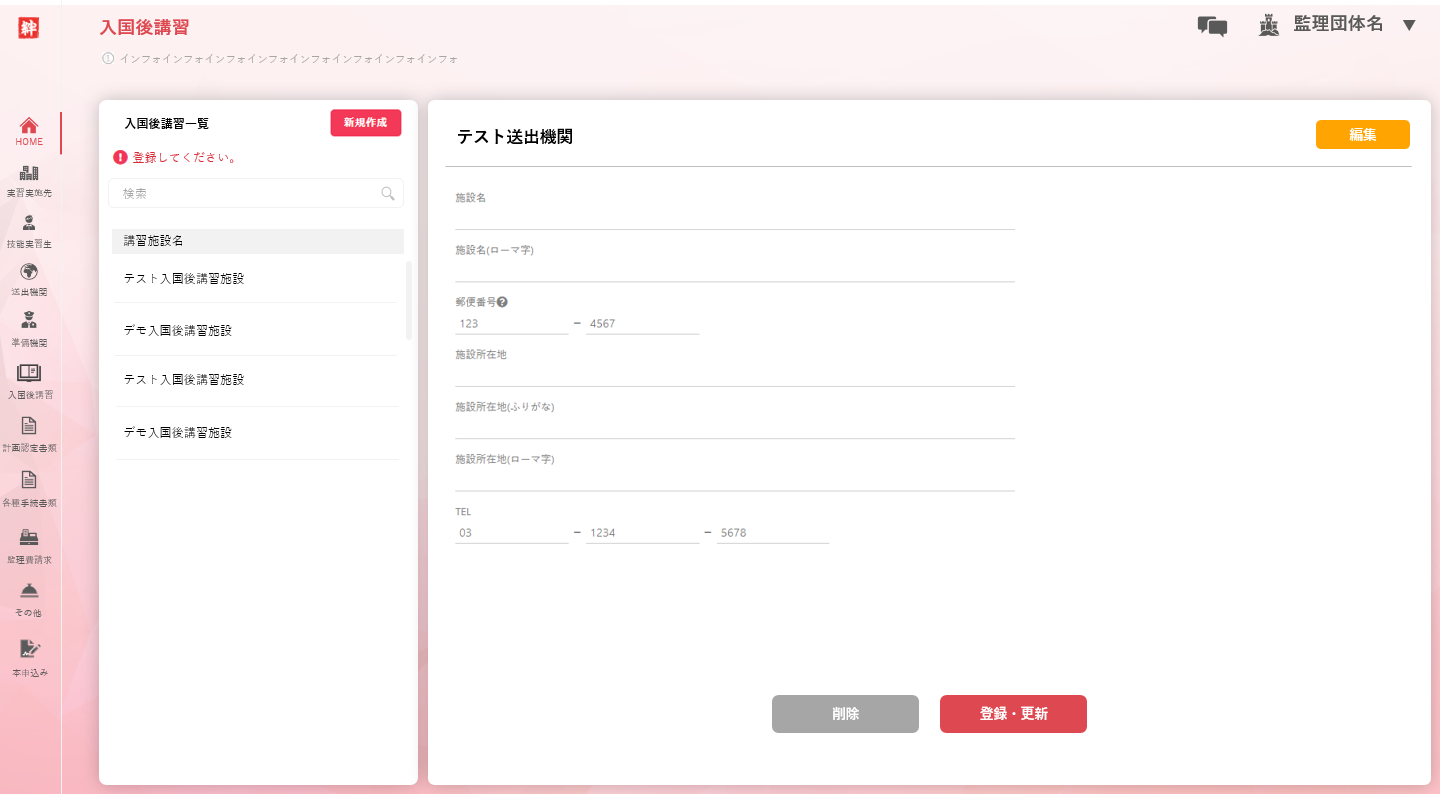
Task: Open 計画認定書類 document icon in sidebar
Action: tap(29, 432)
